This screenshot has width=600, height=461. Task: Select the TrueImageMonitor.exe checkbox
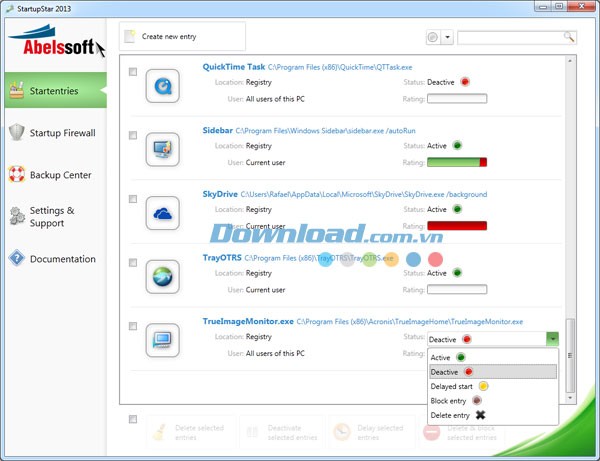coord(133,326)
